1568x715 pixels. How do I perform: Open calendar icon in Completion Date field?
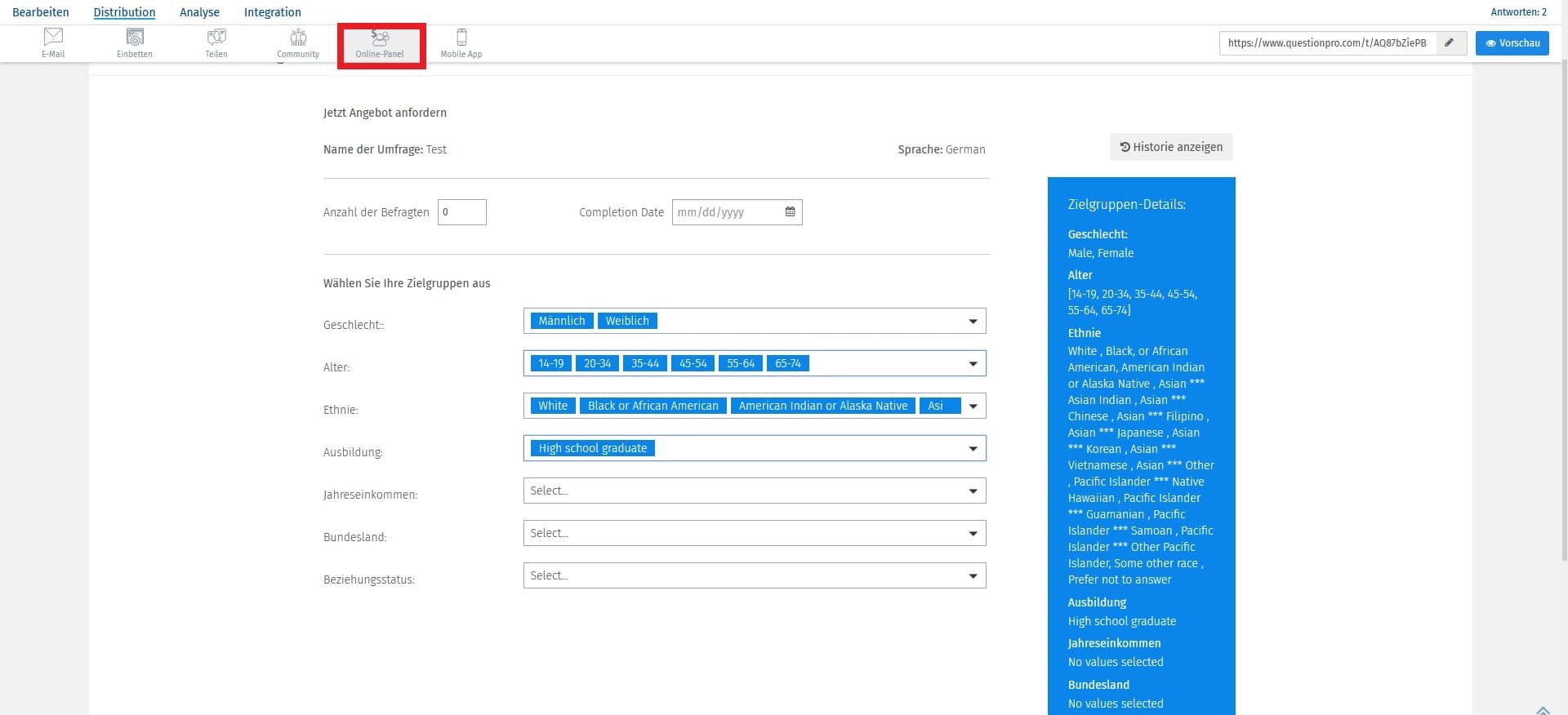790,212
